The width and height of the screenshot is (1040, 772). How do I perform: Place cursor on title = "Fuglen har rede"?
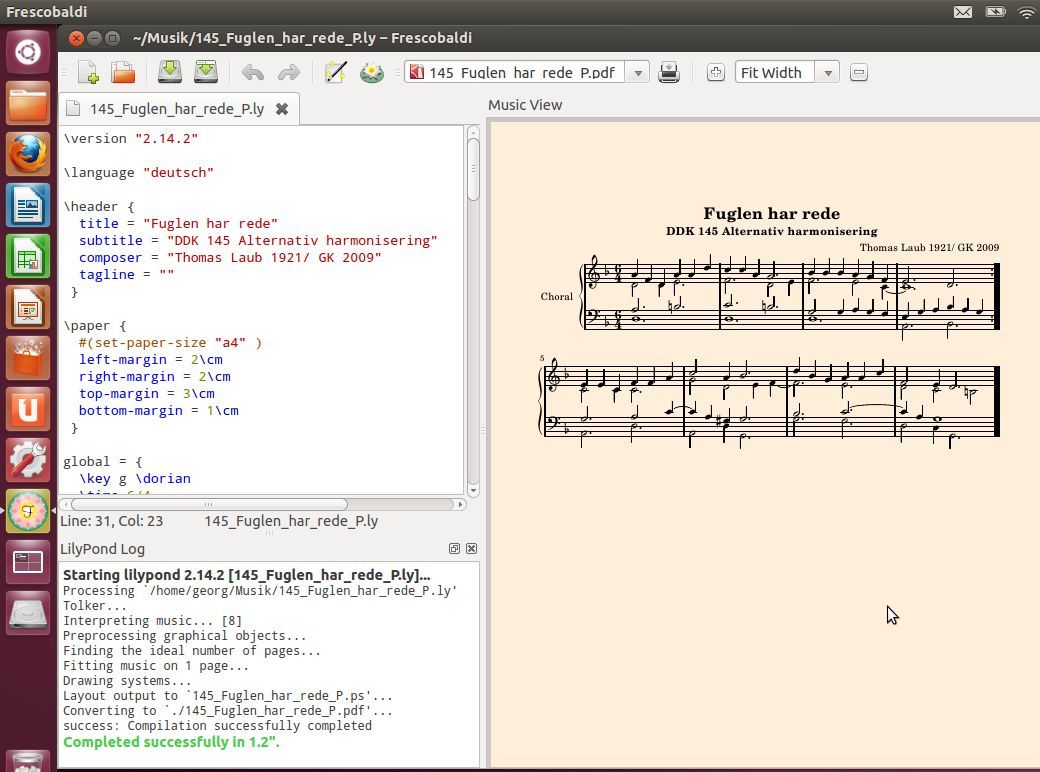coord(178,224)
